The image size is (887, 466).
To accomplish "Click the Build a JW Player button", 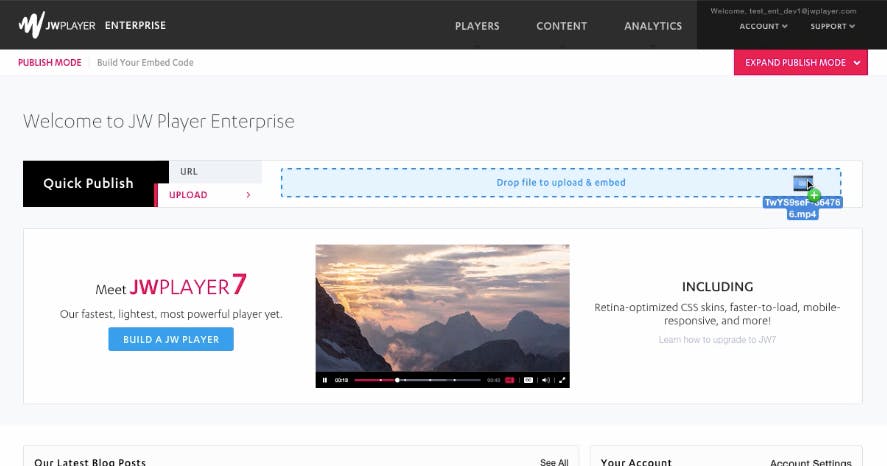I will pos(171,339).
